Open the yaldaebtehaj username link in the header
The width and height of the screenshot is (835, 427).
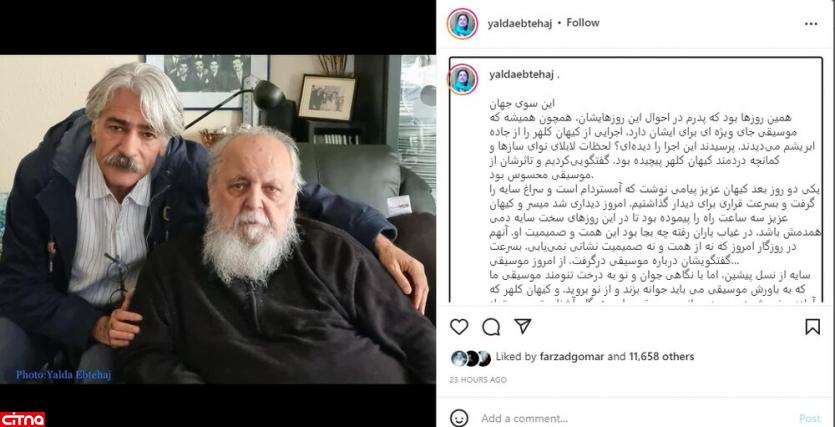pyautogui.click(x=519, y=23)
